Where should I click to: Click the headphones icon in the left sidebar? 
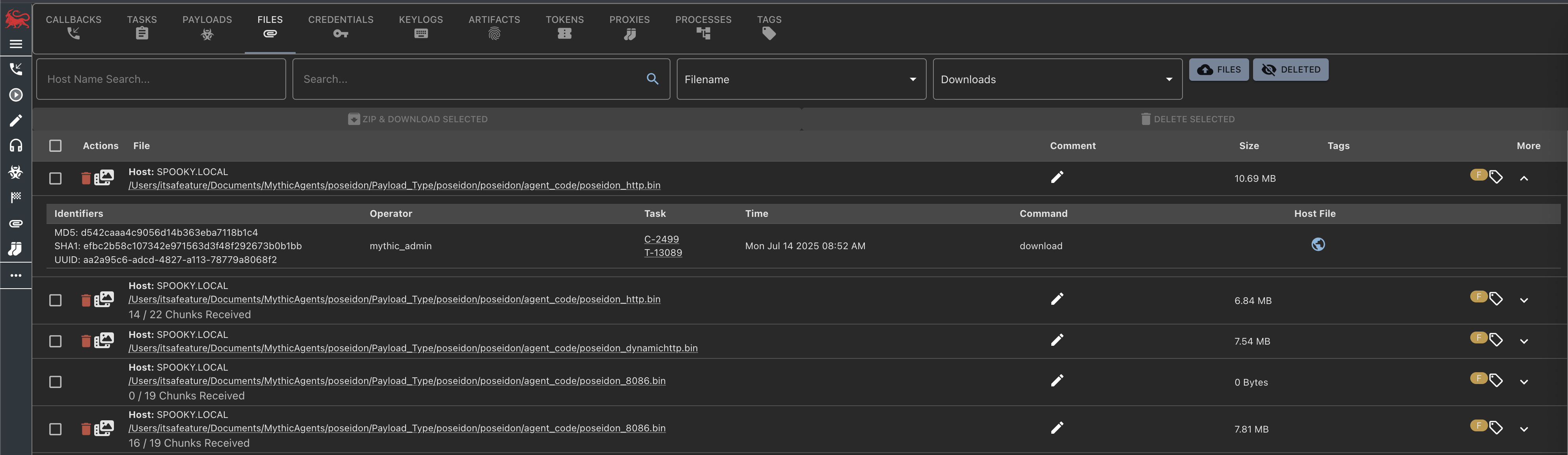[16, 145]
